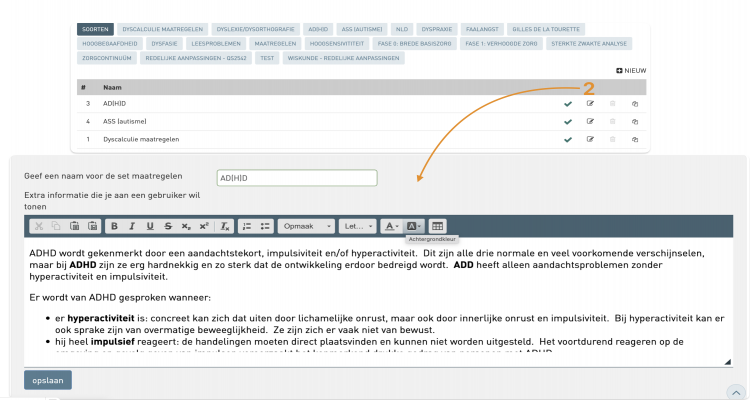Open the Opmaak format dropdown

coord(305,226)
